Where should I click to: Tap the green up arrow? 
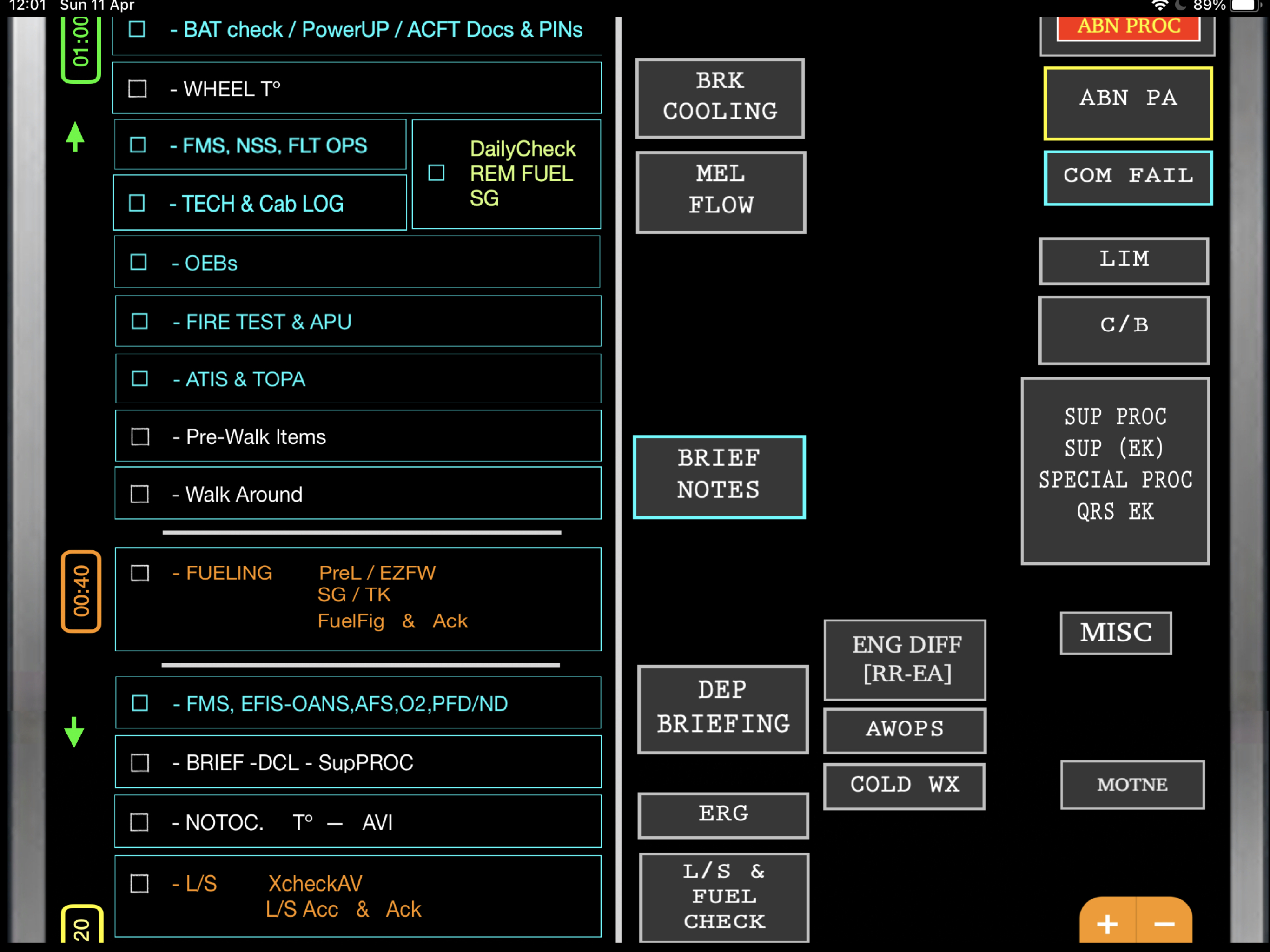point(75,137)
